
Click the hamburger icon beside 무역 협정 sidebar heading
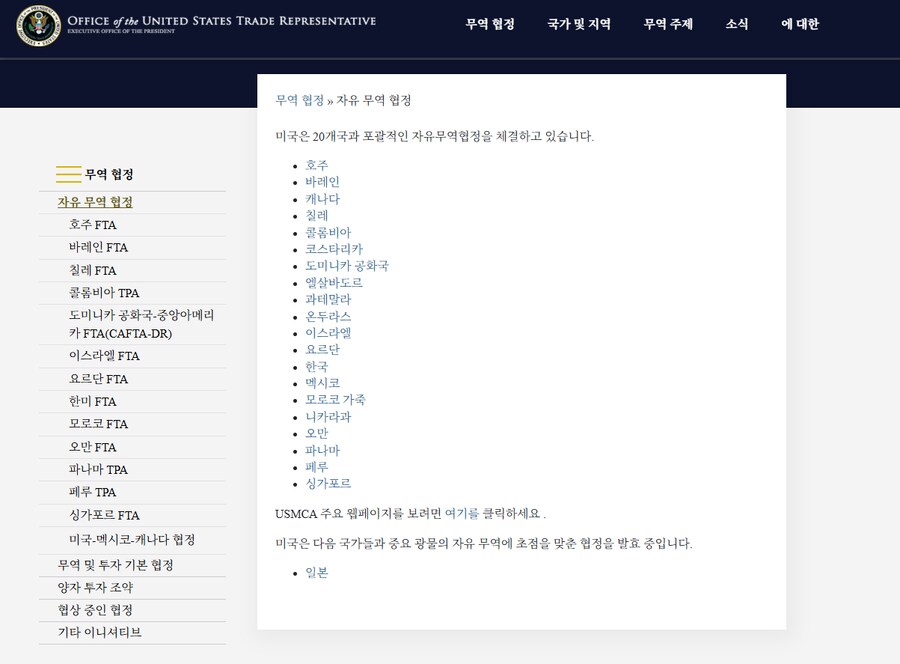click(x=68, y=174)
